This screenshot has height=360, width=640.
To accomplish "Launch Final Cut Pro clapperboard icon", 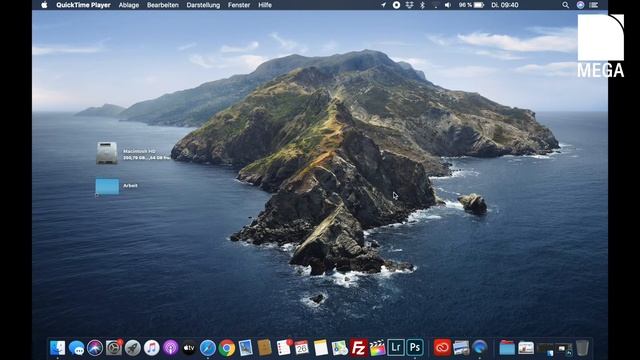I will [377, 348].
